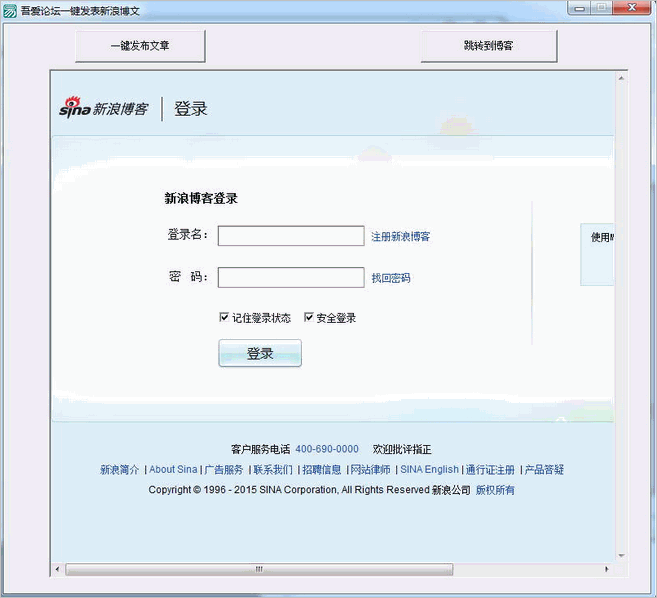Click the vertical scrollbar down arrow

(x=621, y=556)
